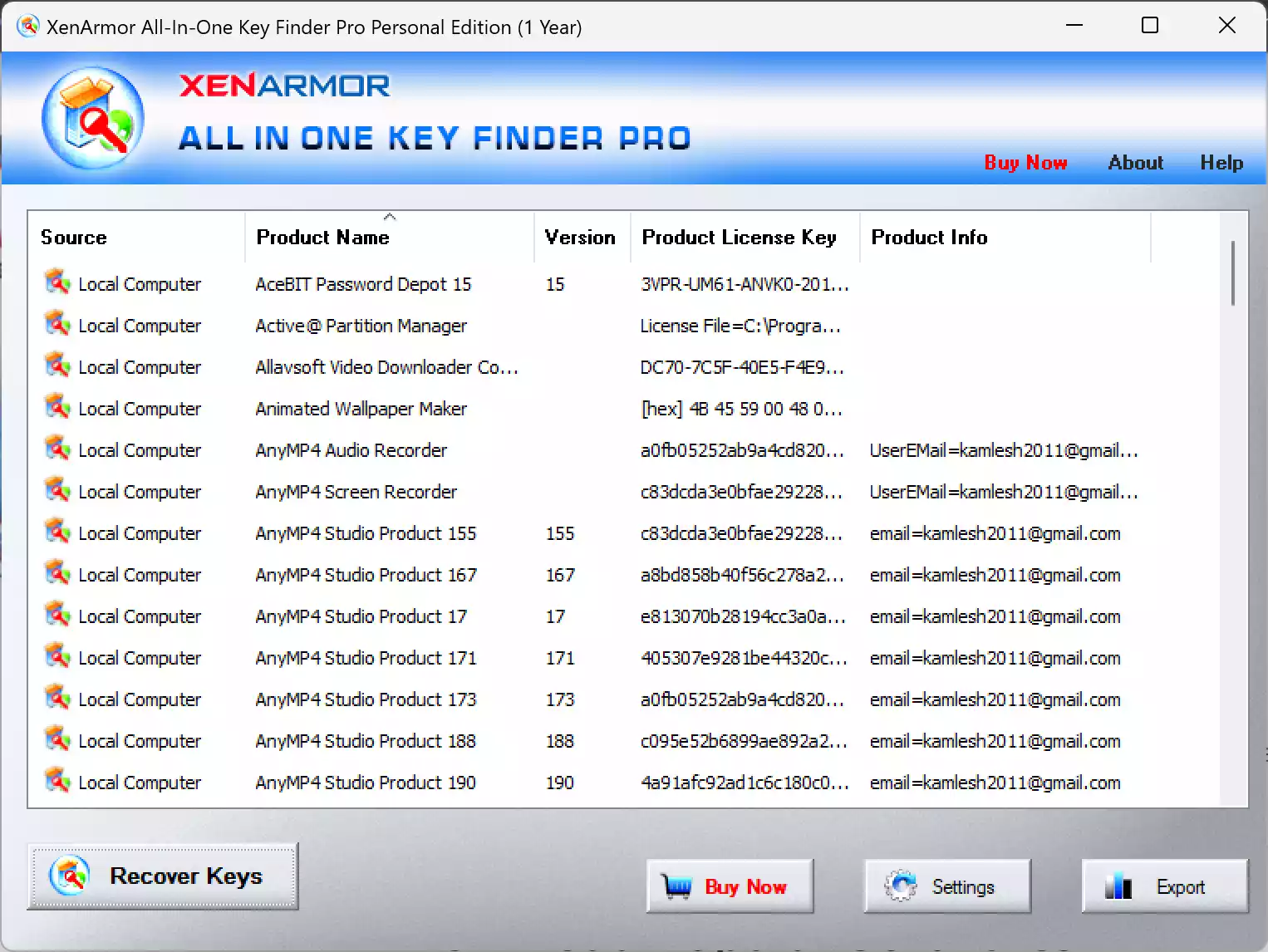This screenshot has width=1268, height=952.
Task: Sort by the Product Name column header
Action: click(390, 238)
